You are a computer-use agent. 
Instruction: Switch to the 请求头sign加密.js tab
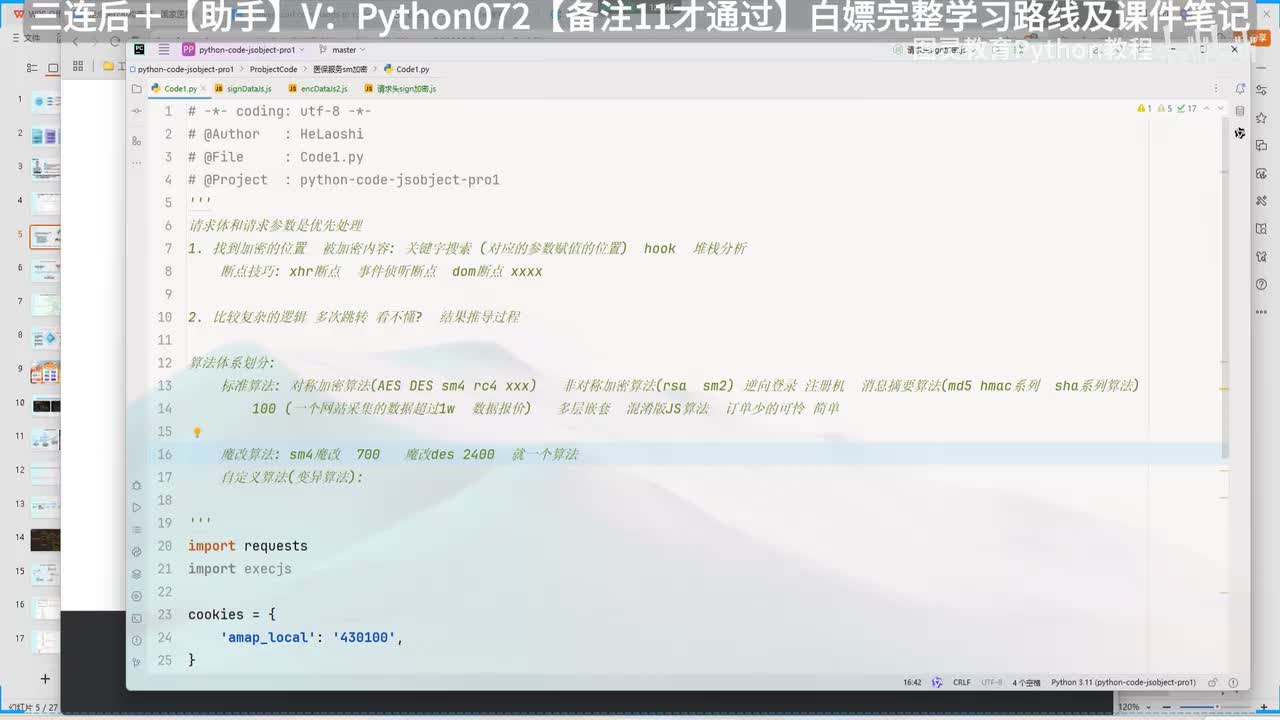point(400,89)
